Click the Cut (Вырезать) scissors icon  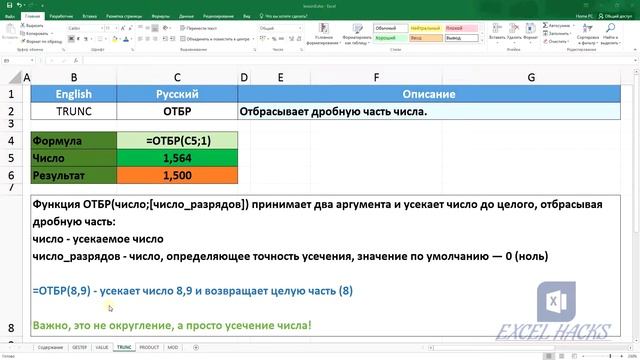(23, 25)
